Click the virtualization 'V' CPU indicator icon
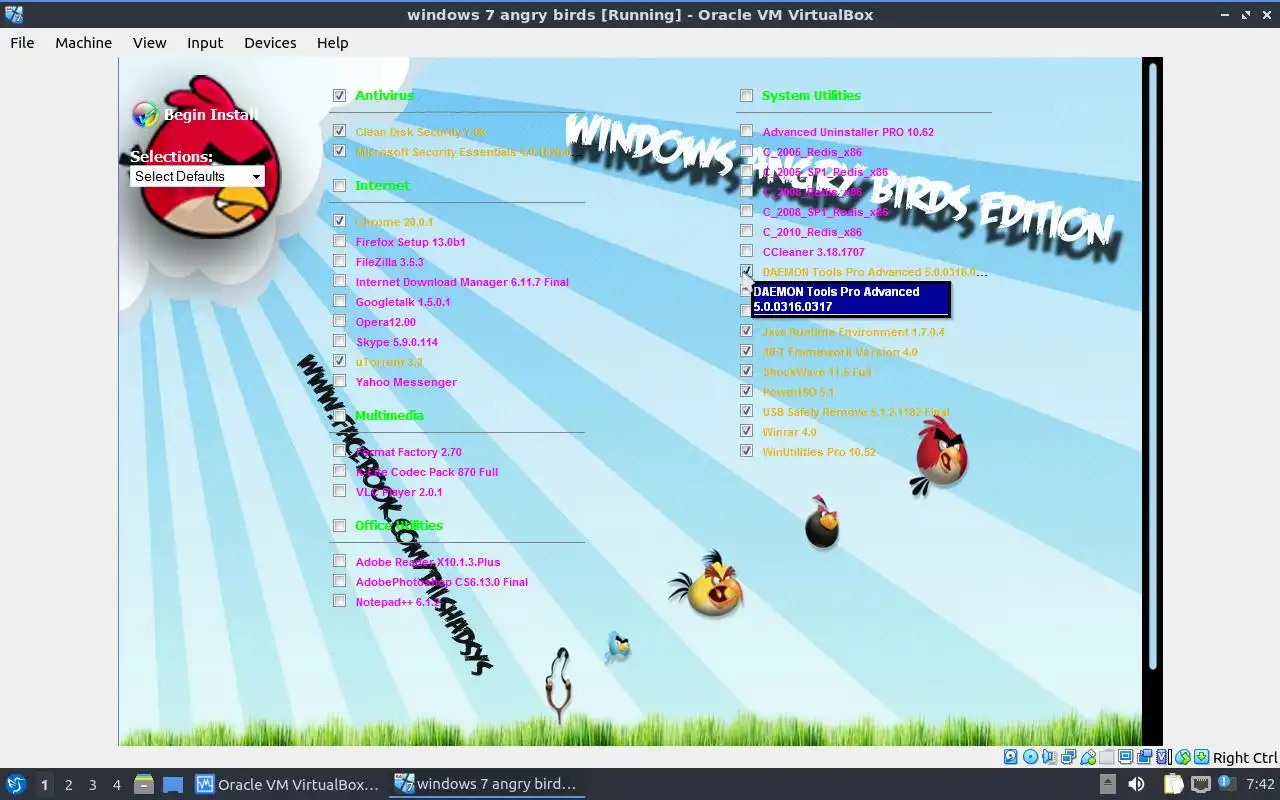 [1163, 757]
